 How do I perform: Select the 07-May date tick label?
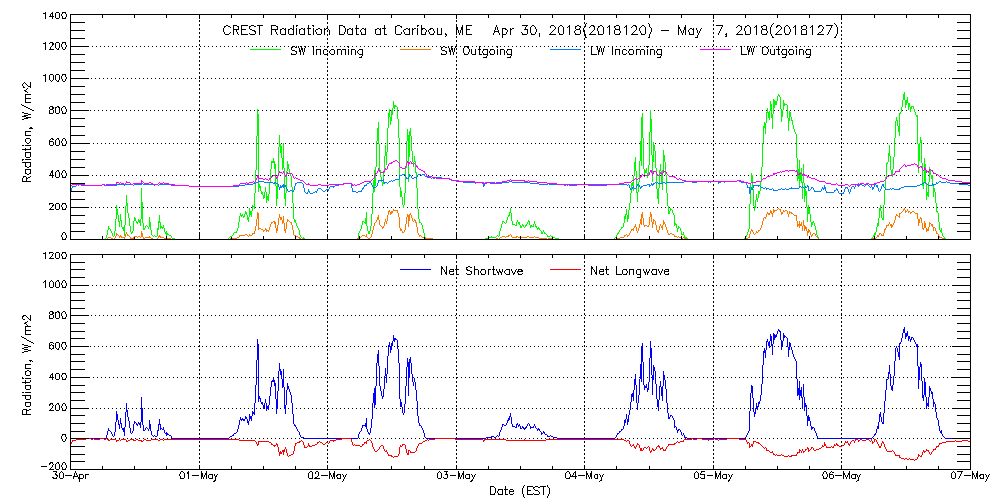969,476
